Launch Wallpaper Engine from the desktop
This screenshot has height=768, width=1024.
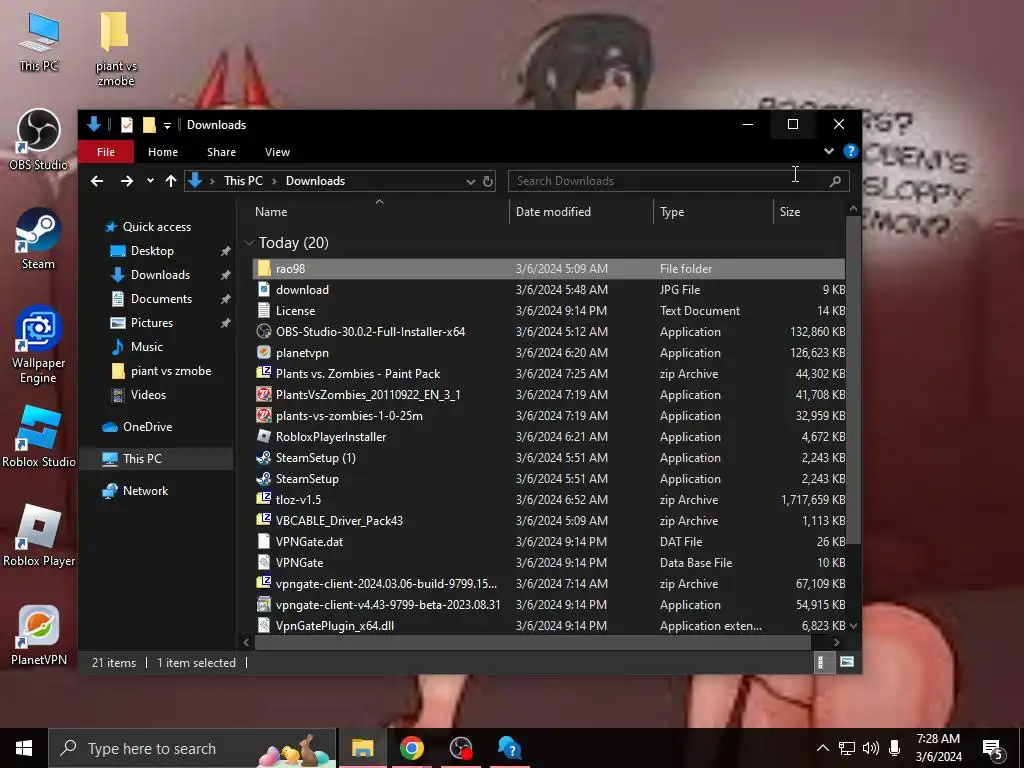(39, 345)
